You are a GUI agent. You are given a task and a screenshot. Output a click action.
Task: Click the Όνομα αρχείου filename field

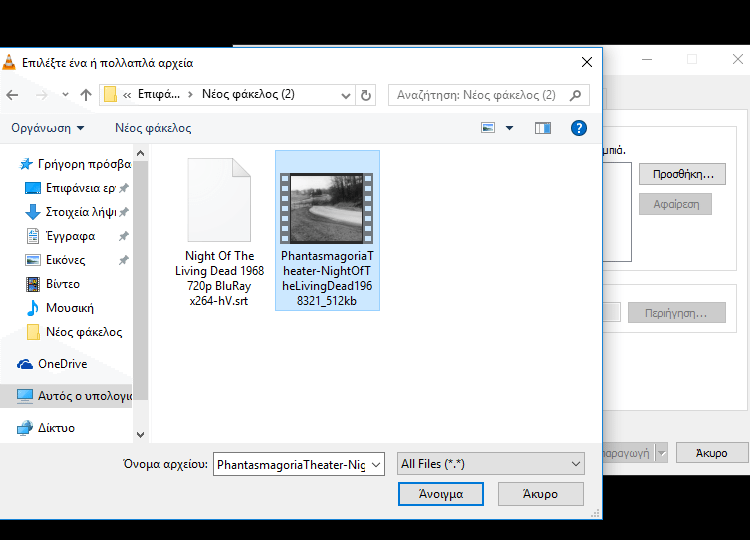tap(291, 464)
